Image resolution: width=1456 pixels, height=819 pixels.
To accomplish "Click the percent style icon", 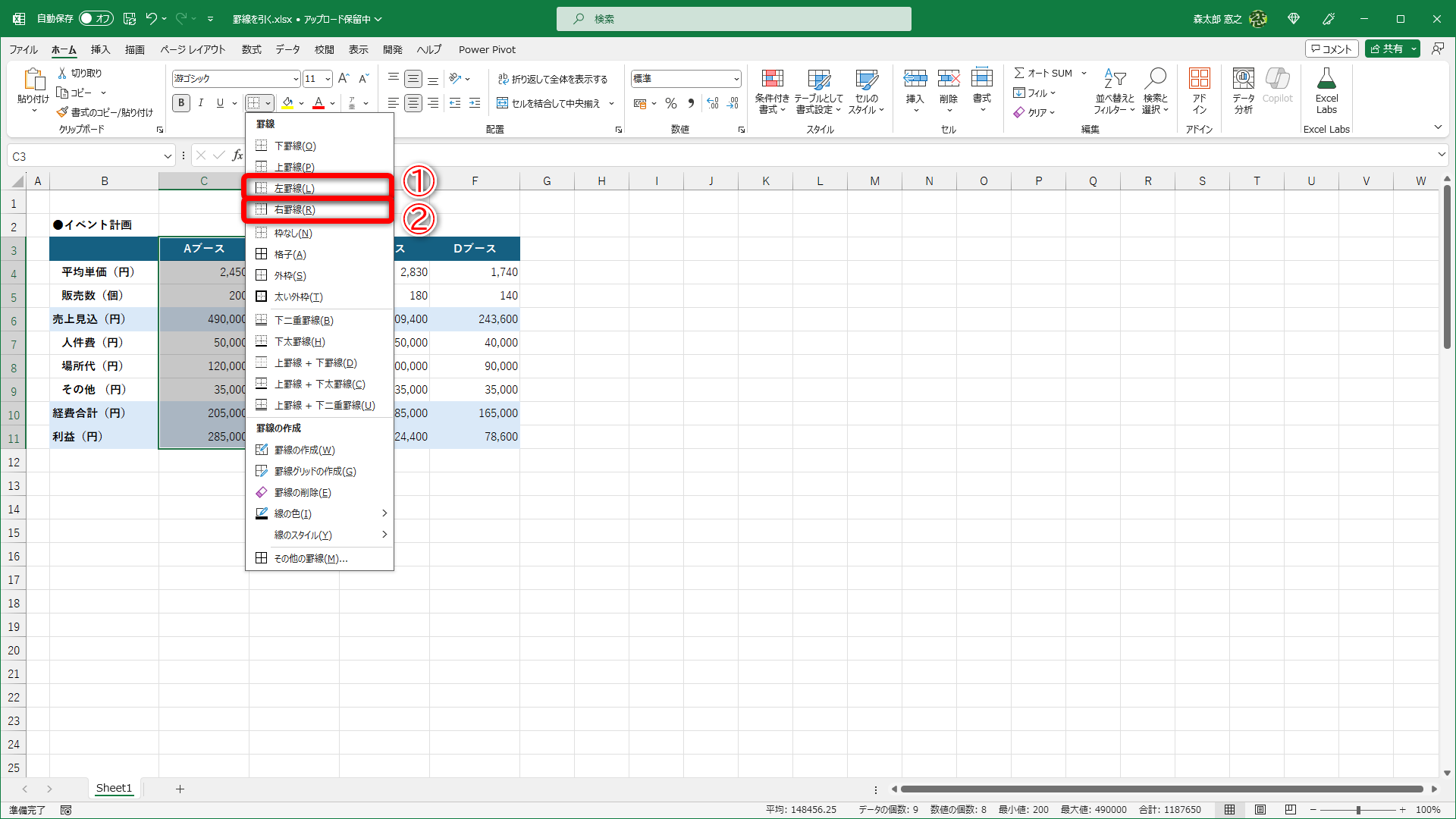I will tap(671, 103).
